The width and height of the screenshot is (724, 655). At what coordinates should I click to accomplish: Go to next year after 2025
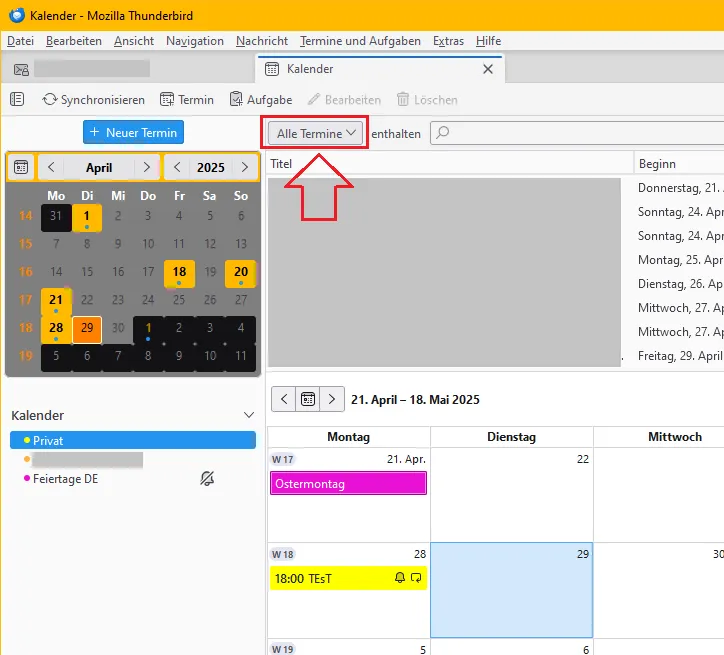[x=245, y=167]
